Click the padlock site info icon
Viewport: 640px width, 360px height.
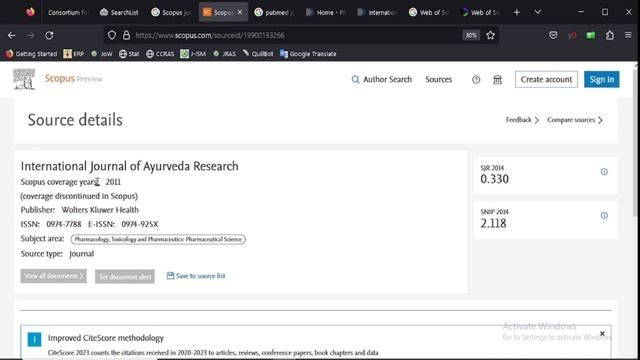(x=126, y=36)
